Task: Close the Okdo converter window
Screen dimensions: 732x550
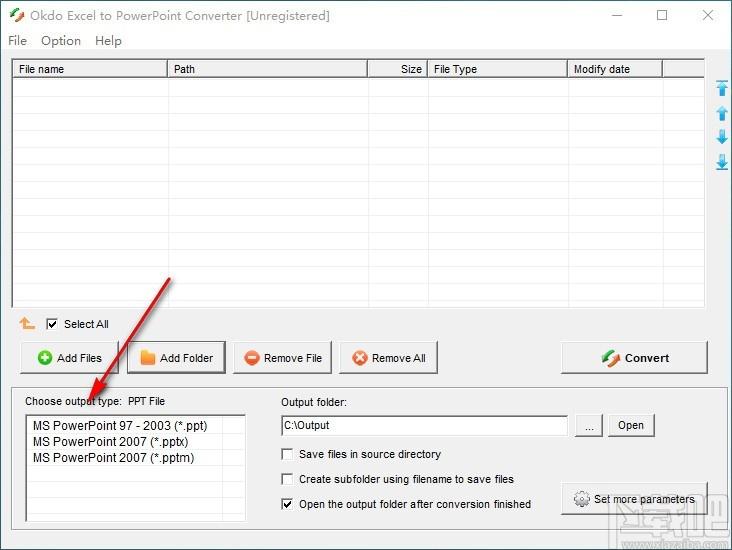Action: click(x=708, y=15)
